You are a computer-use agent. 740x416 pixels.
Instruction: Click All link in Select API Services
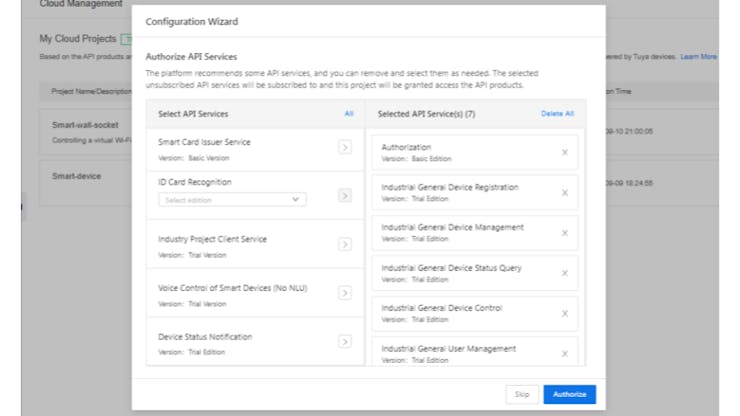(349, 114)
